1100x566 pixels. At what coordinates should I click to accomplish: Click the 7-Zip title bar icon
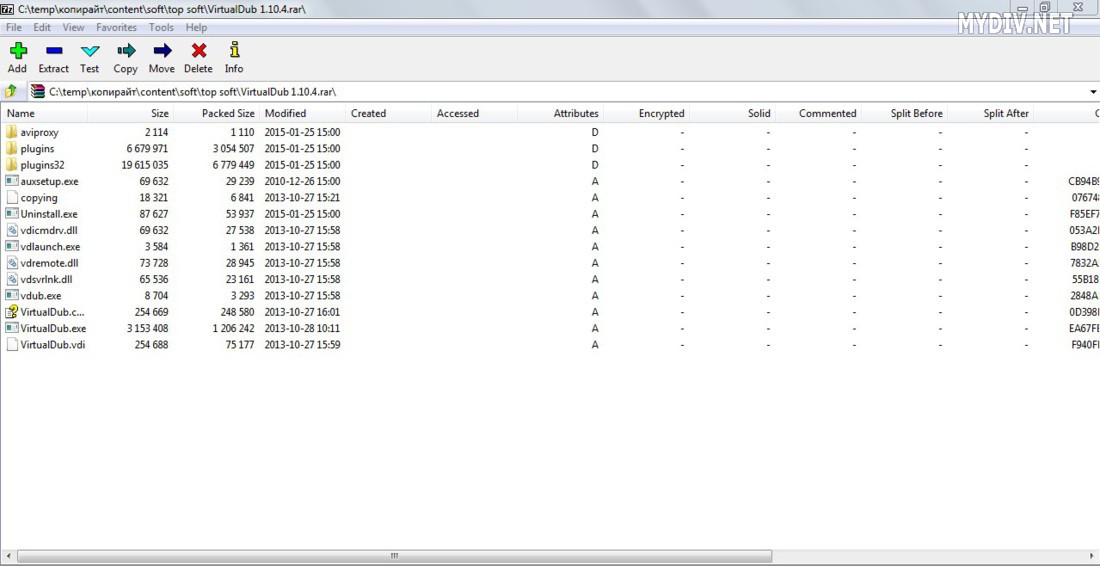coord(7,9)
